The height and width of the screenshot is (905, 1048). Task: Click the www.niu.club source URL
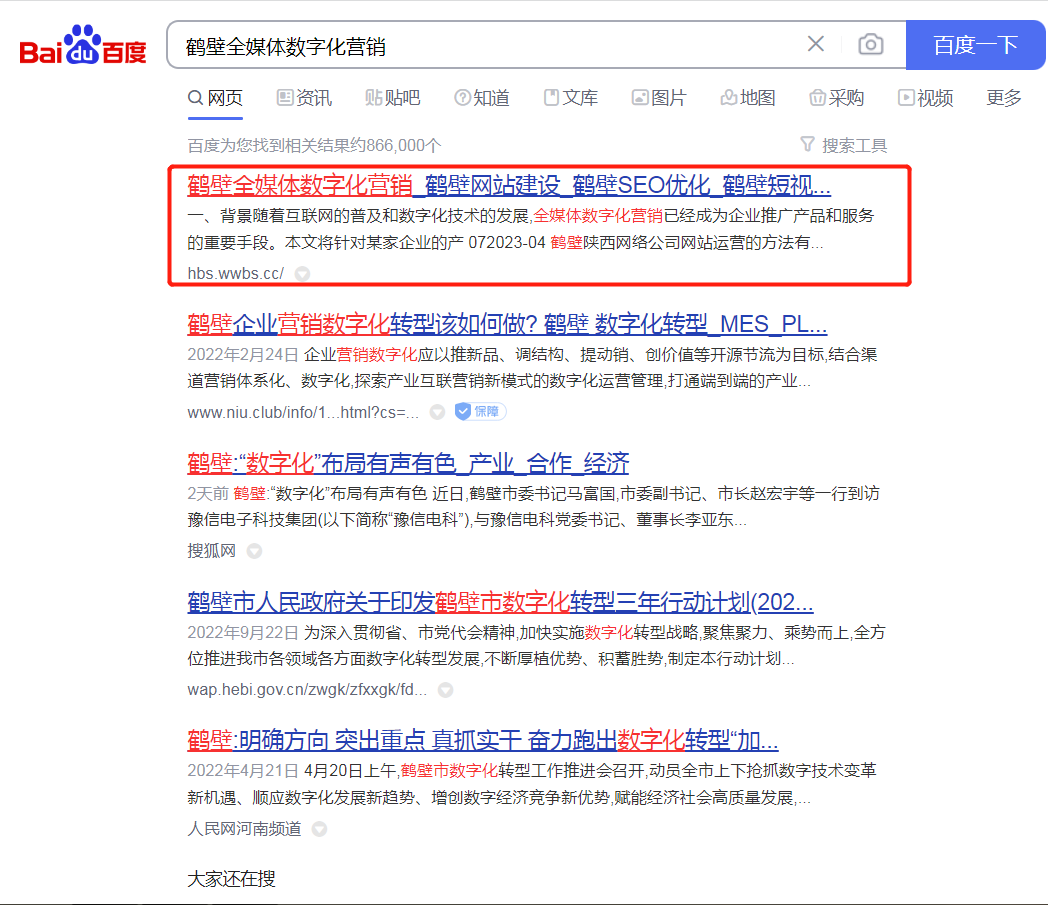point(303,412)
